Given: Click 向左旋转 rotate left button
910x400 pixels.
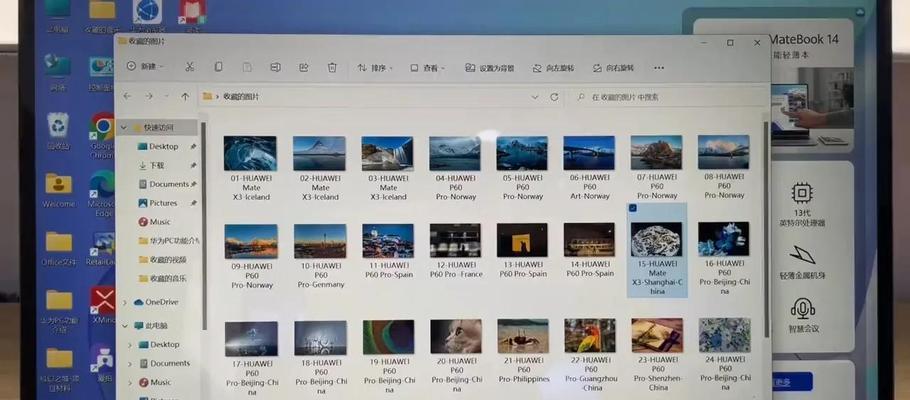Looking at the screenshot, I should pos(553,68).
